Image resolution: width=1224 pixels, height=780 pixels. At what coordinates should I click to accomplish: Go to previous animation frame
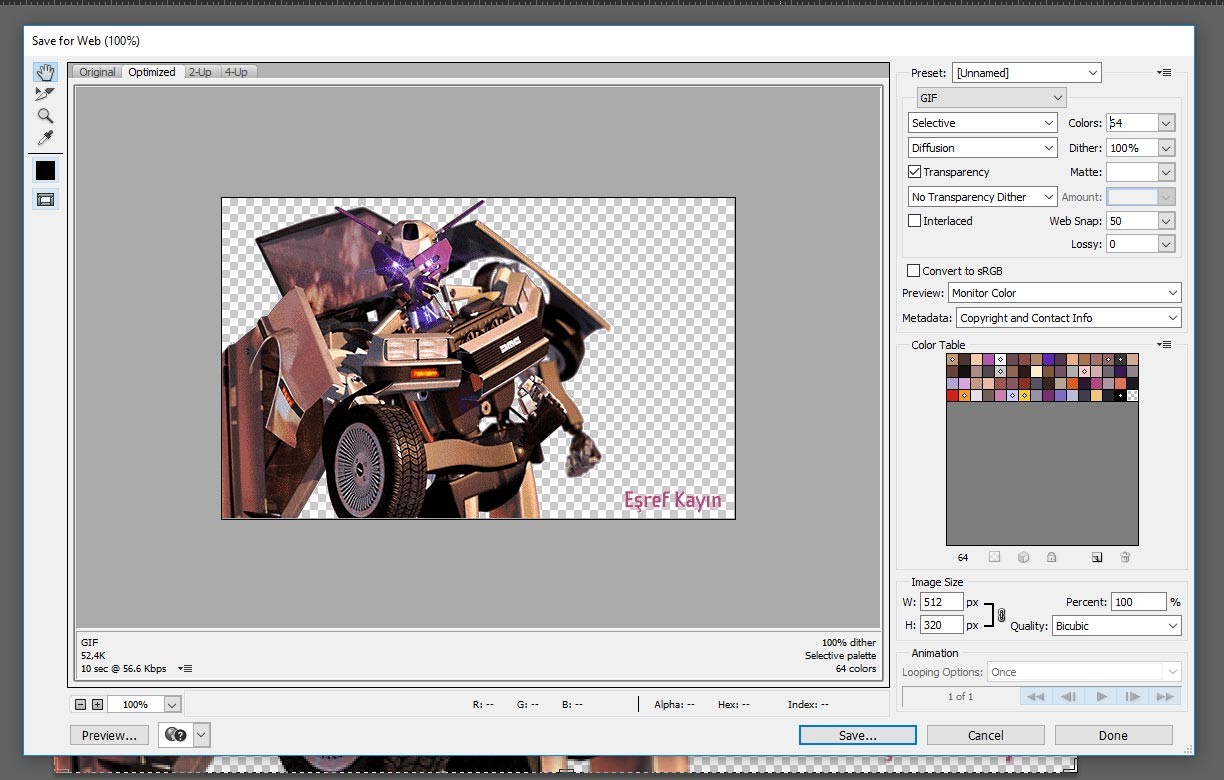point(1068,696)
